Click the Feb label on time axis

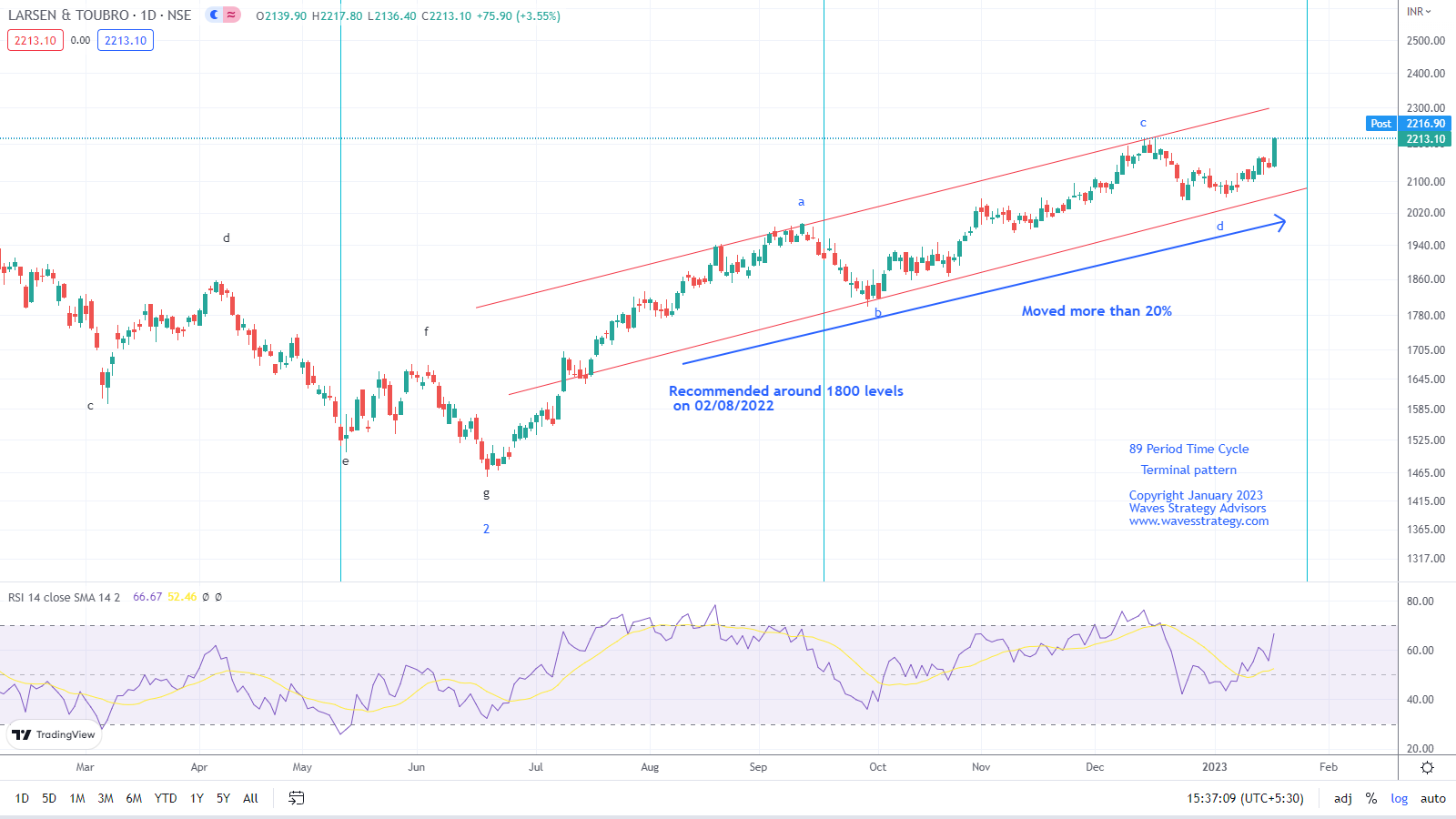1329,767
